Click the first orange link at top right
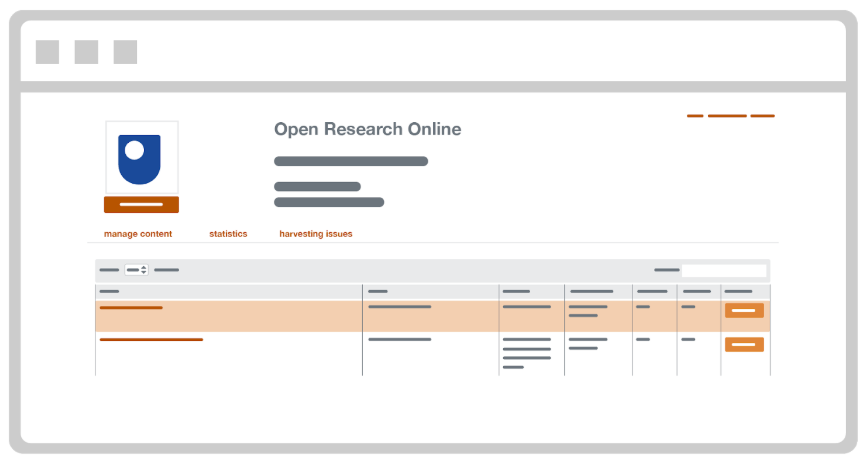The image size is (865, 460). pyautogui.click(x=695, y=116)
